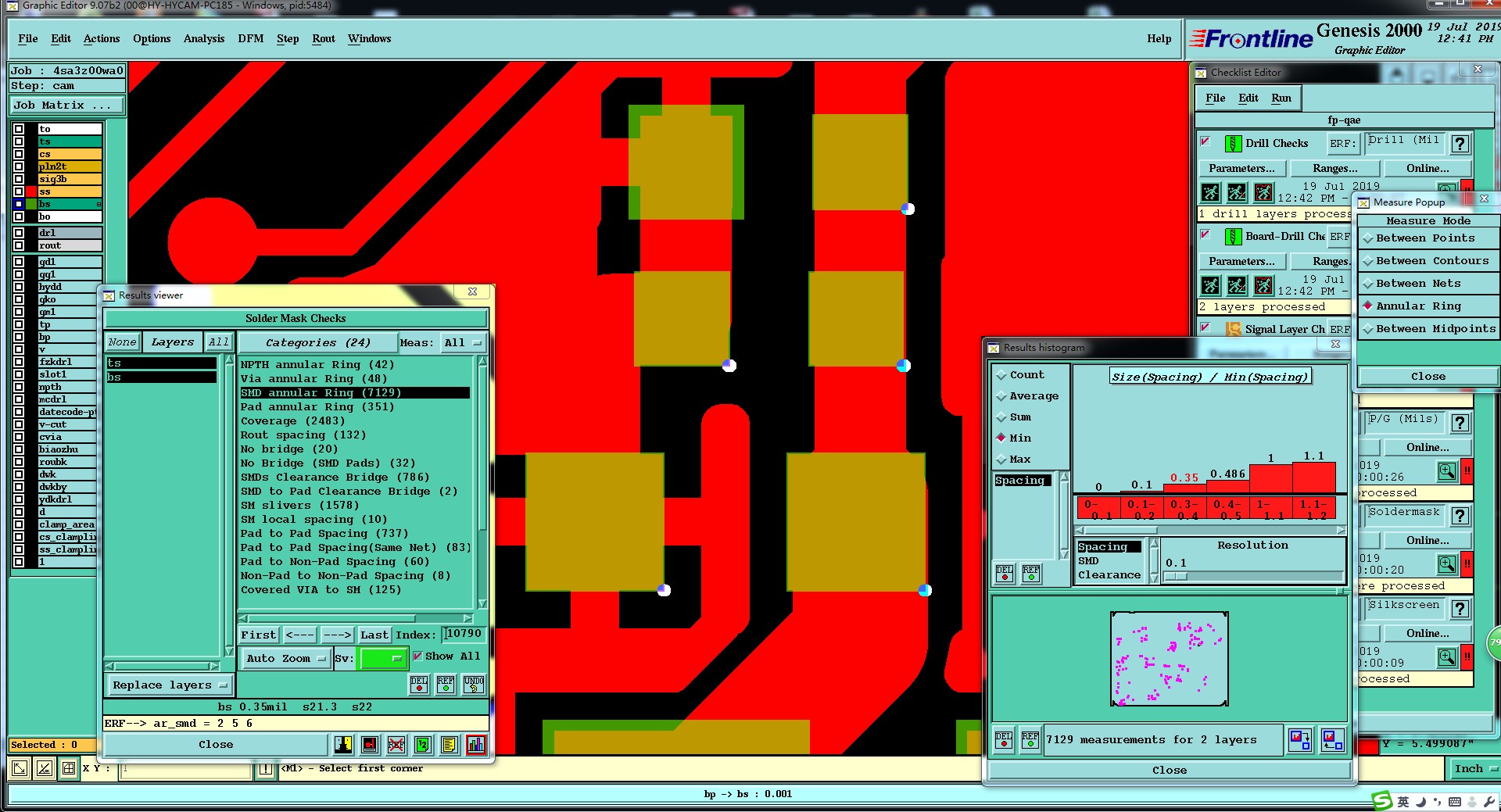Viewport: 1501px width, 812px height.
Task: Open help for Silkscreen ERF
Action: coord(1460,609)
